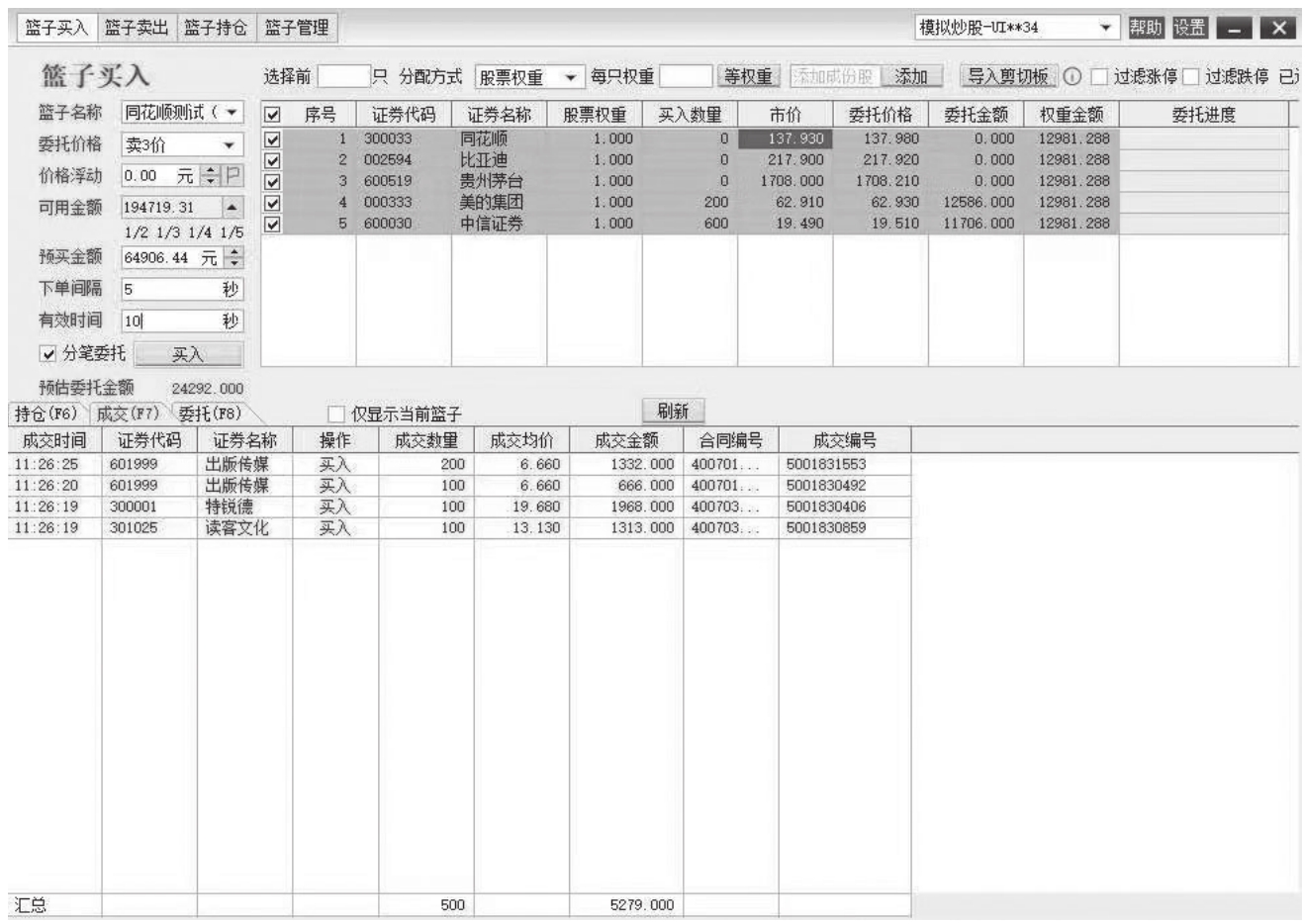
Task: Toggle the 仅显示当前篮子 checkbox
Action: click(x=335, y=415)
